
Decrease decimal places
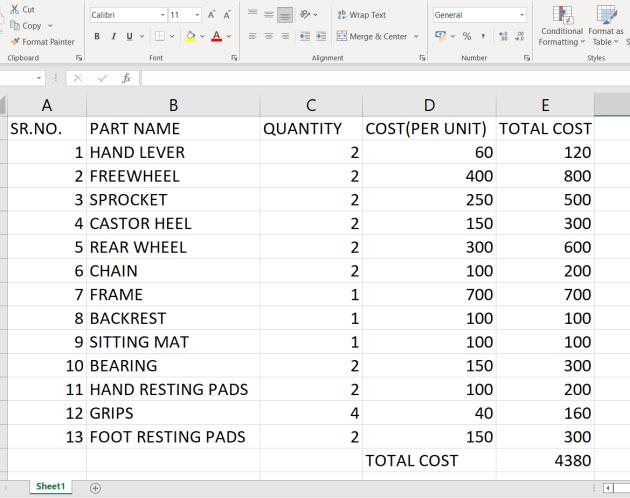coord(519,37)
